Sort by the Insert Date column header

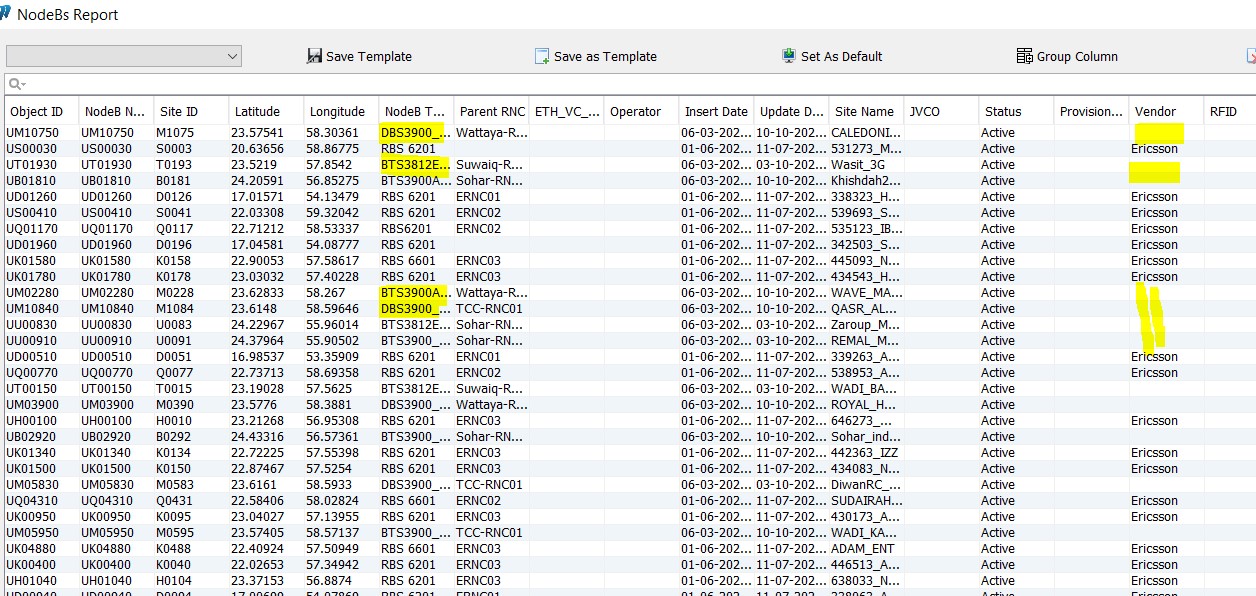pos(715,112)
